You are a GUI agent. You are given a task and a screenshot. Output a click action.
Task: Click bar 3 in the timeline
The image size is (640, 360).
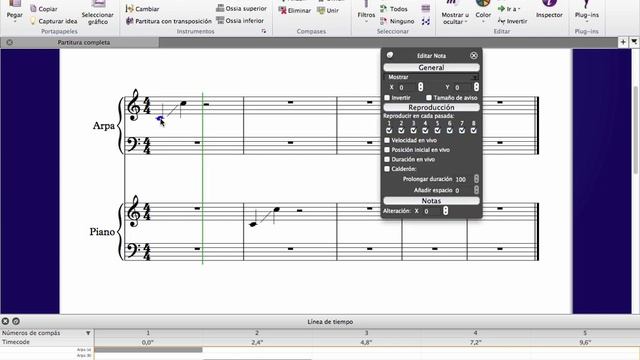coord(366,333)
